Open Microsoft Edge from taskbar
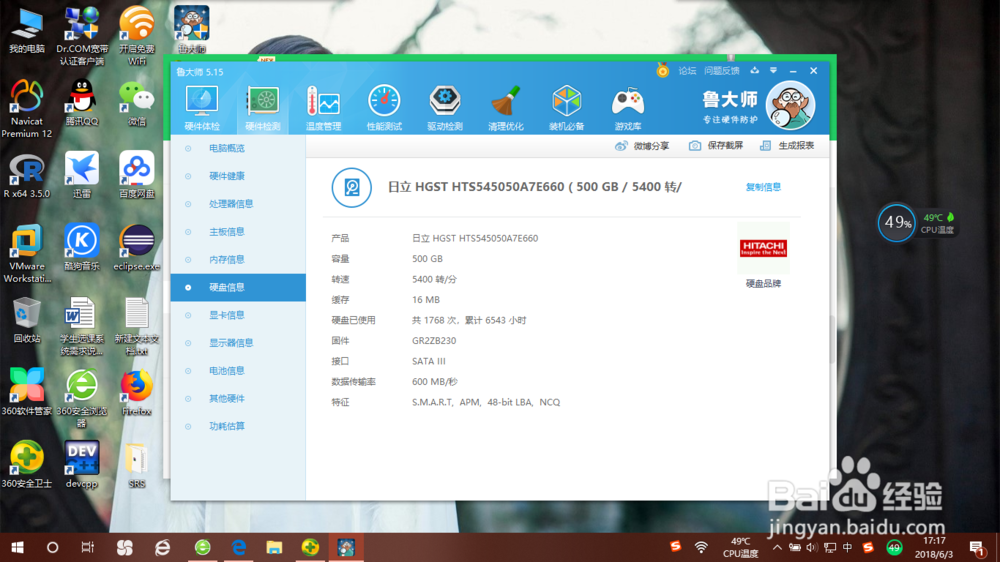This screenshot has width=1000, height=562. pyautogui.click(x=239, y=547)
